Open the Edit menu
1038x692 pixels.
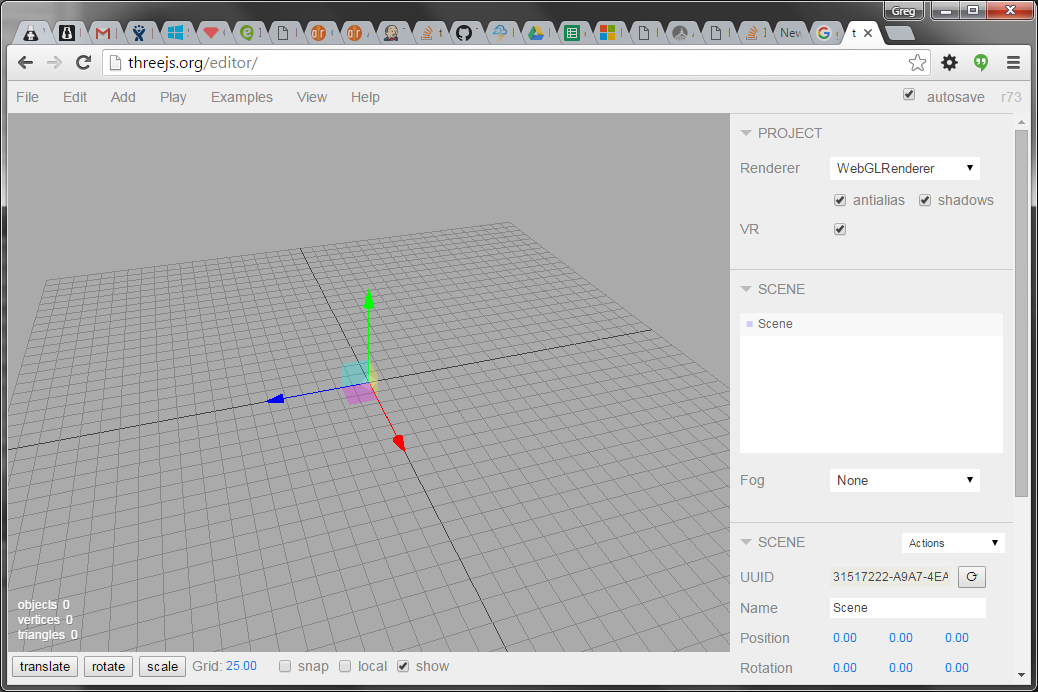[x=75, y=97]
